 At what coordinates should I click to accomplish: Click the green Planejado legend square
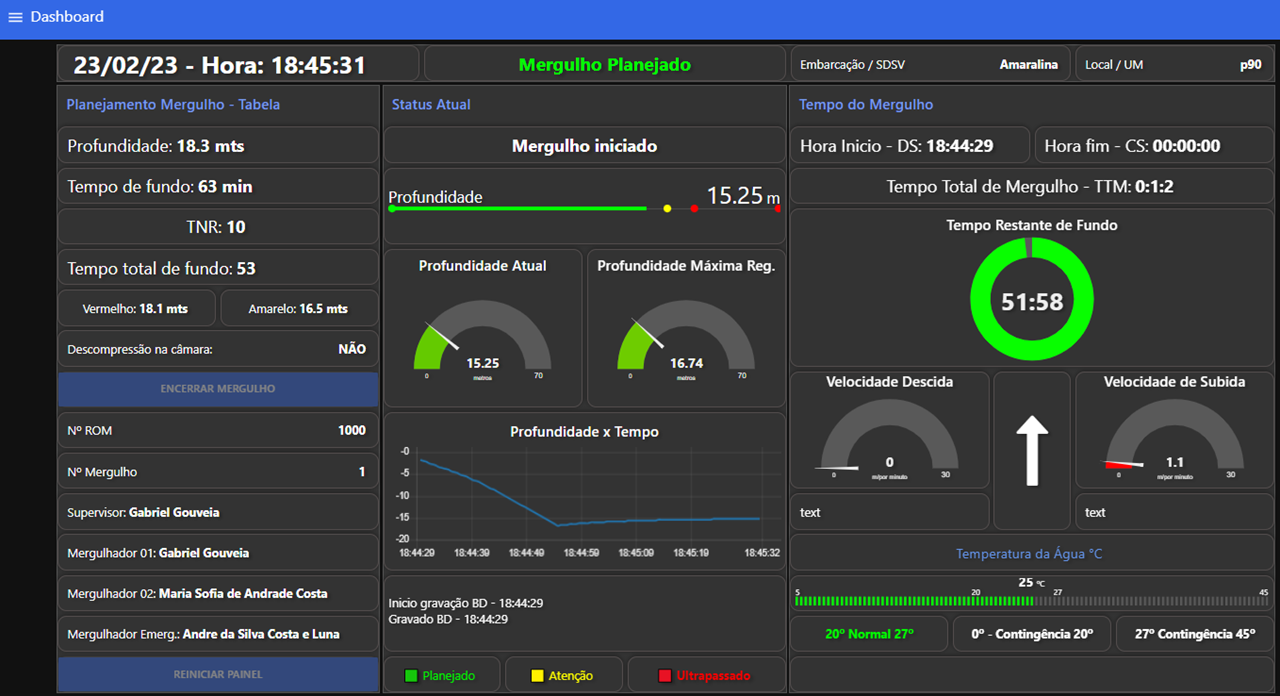point(411,676)
